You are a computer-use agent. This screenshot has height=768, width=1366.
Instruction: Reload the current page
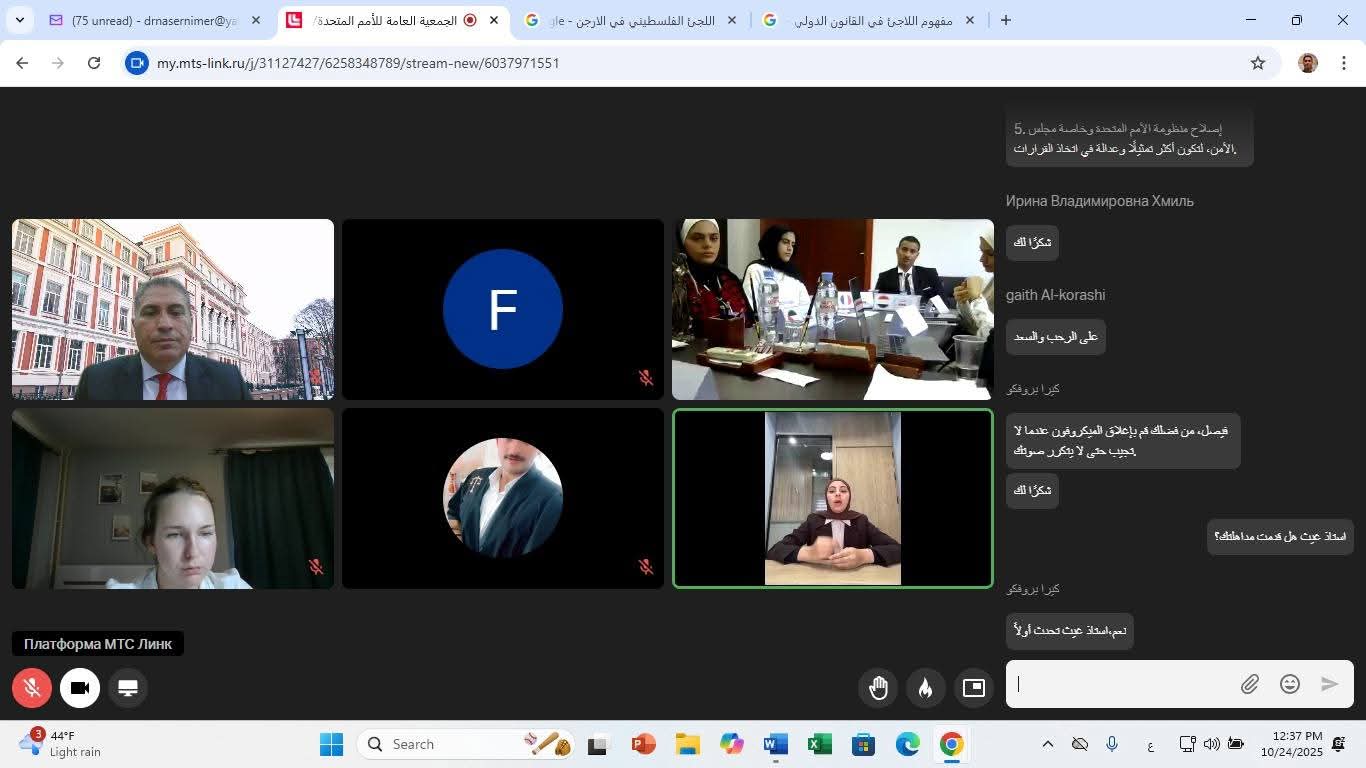click(x=94, y=63)
